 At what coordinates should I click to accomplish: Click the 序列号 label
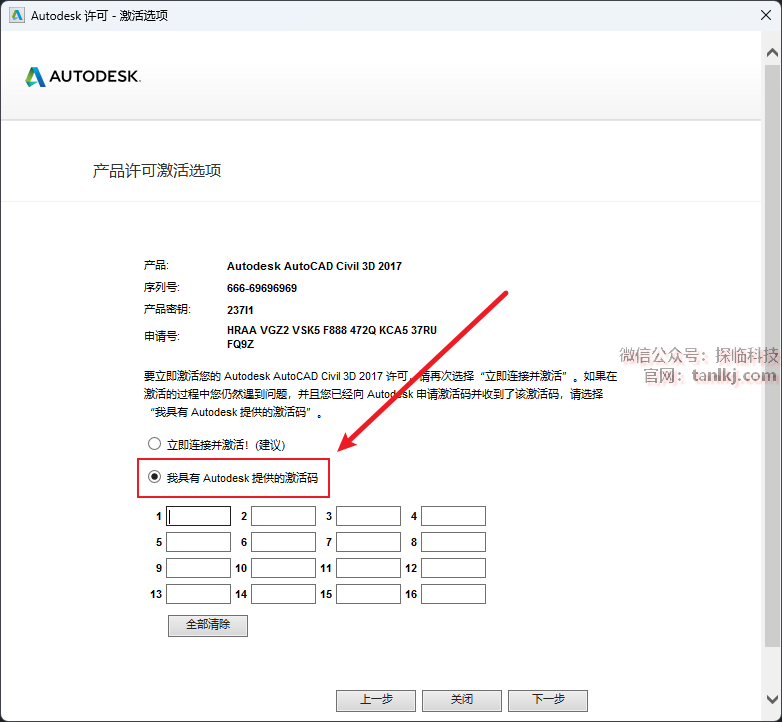(162, 288)
